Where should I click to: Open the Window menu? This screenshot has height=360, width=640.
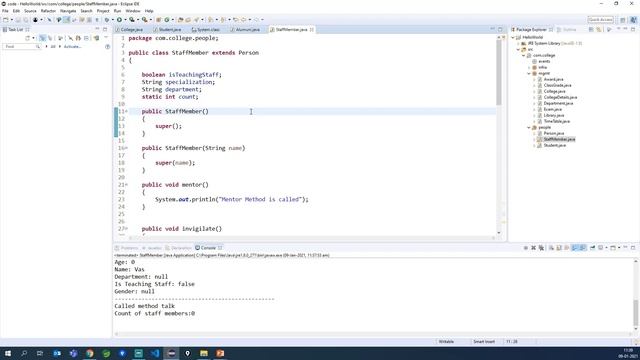133,11
